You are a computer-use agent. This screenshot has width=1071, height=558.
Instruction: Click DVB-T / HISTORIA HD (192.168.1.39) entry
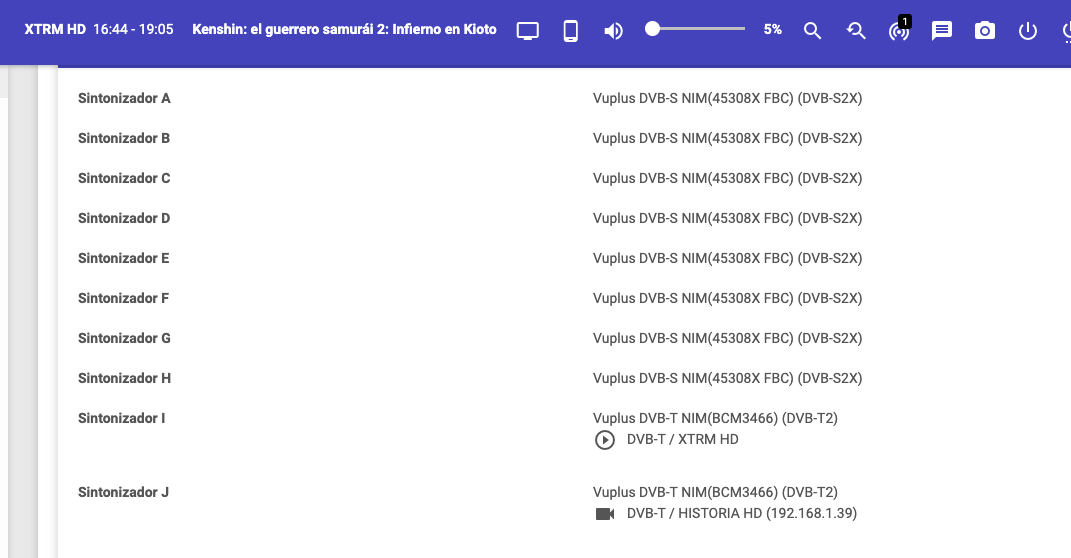pos(741,513)
